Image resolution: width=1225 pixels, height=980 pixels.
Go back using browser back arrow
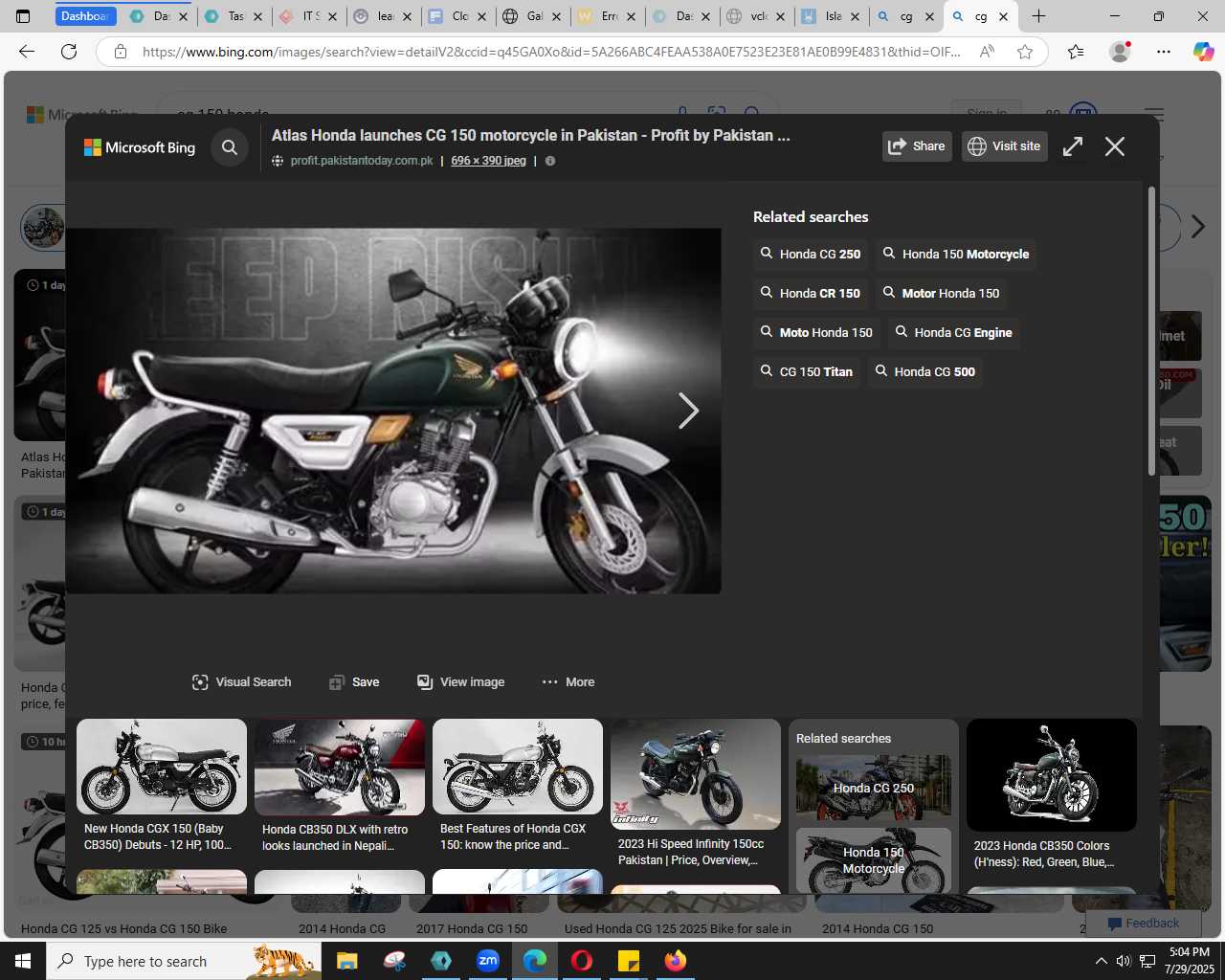tap(27, 52)
